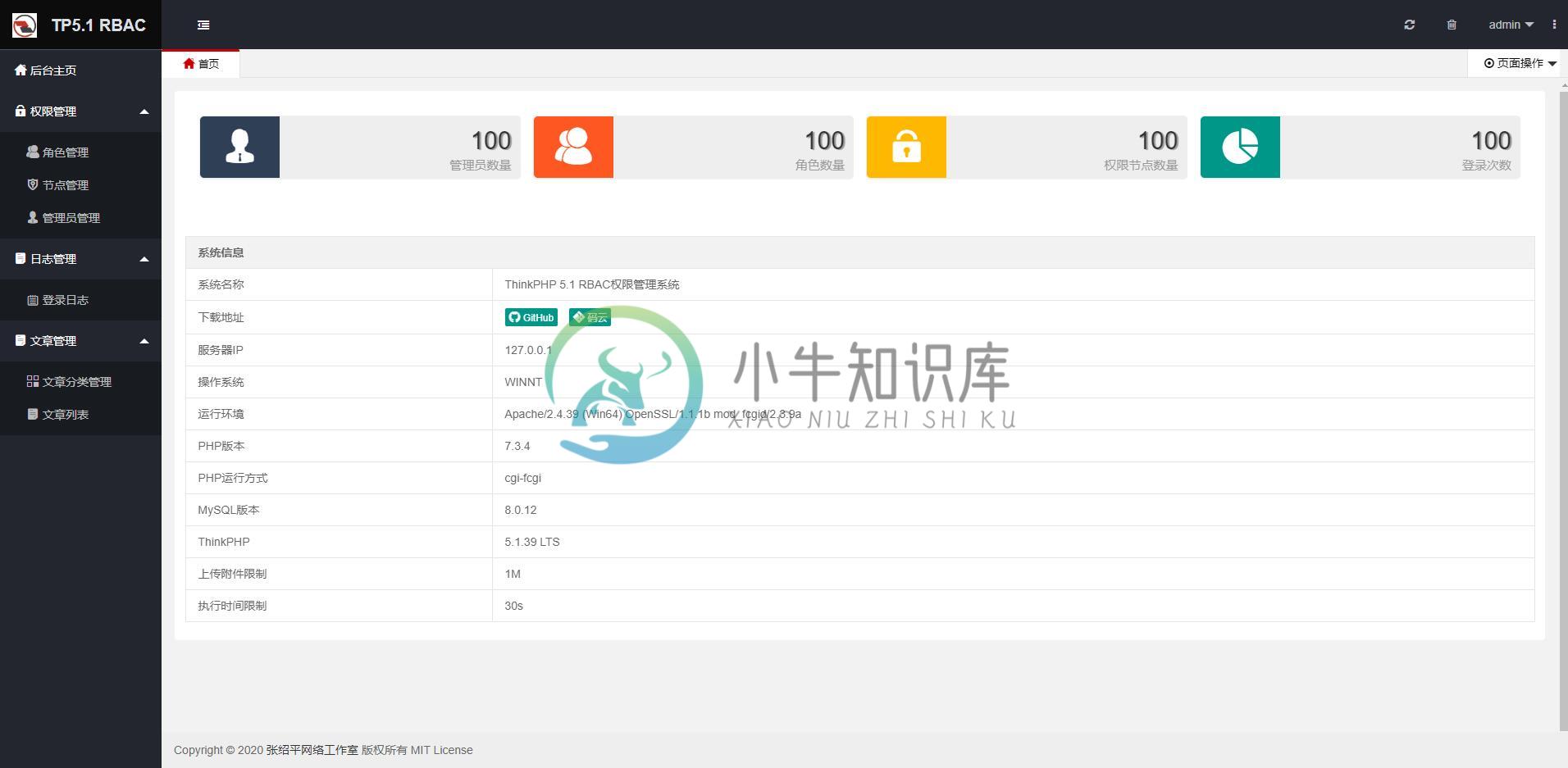
Task: Click the 127.0.0.1 server IP value
Action: point(528,350)
